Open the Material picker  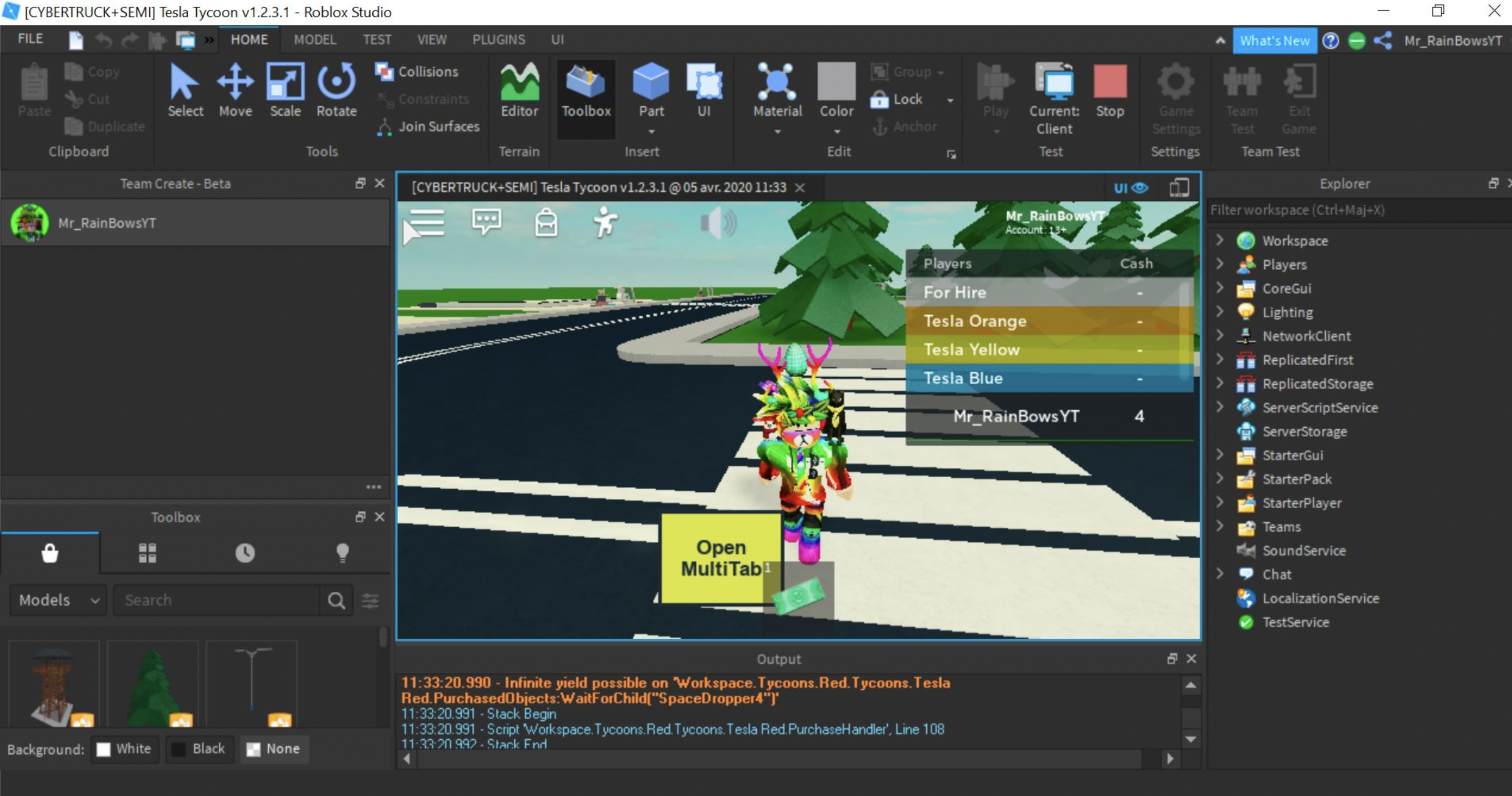point(777,90)
